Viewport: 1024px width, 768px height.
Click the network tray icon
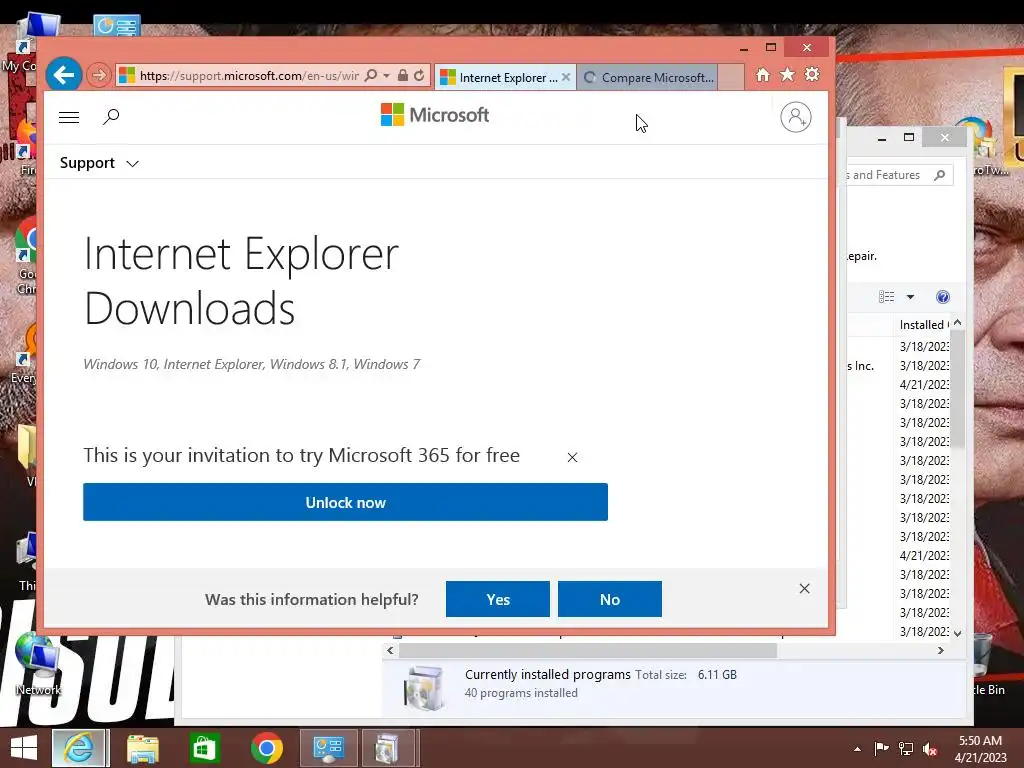906,748
